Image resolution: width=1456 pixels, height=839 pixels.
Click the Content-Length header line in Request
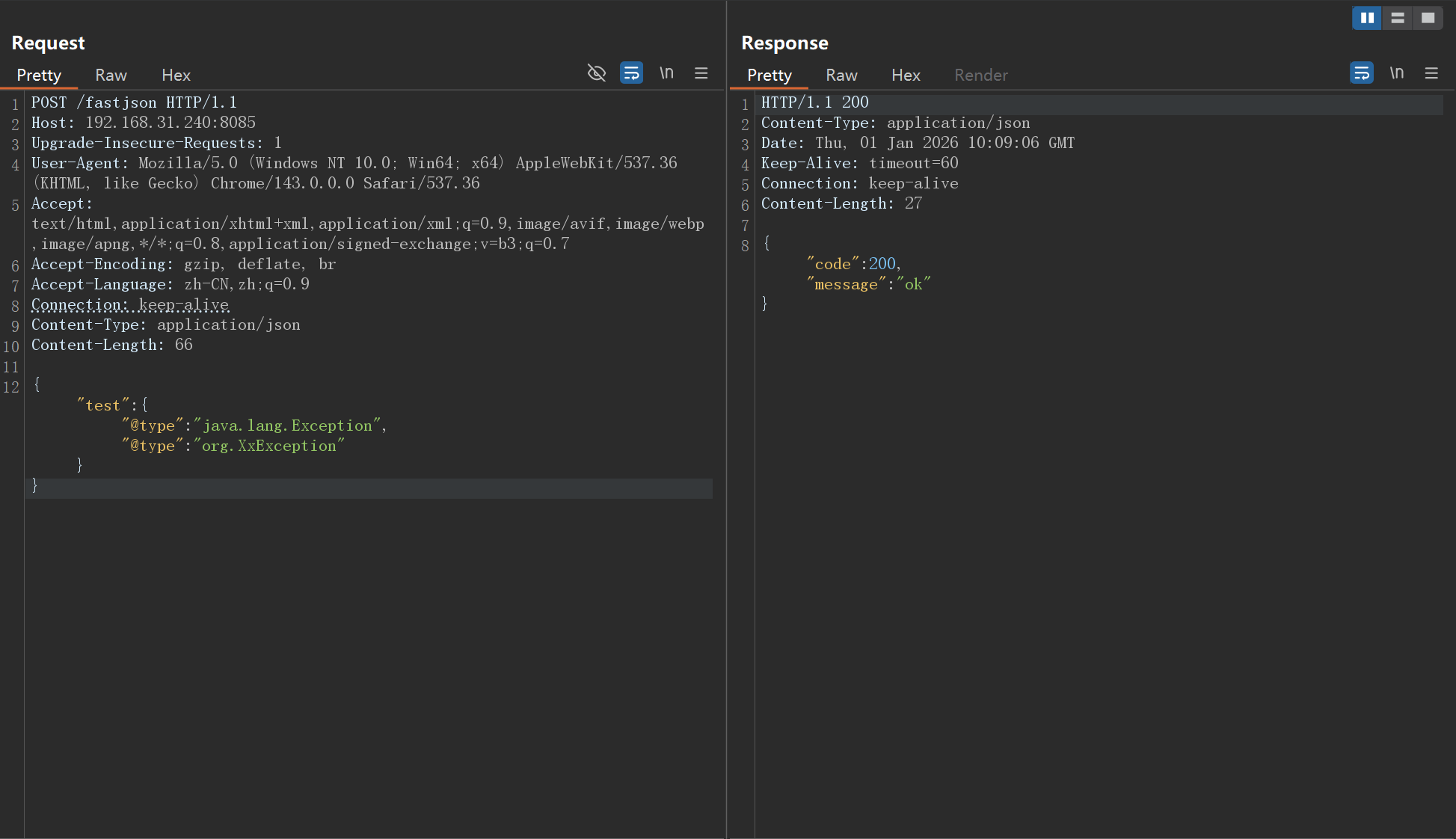click(112, 345)
